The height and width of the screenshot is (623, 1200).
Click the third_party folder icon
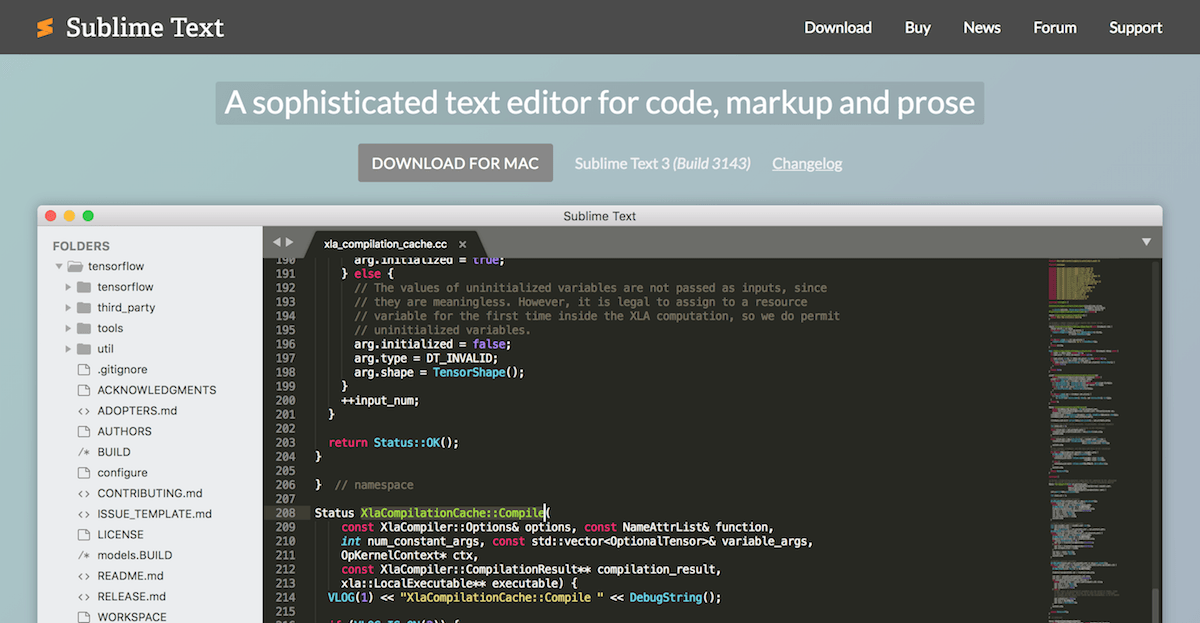pos(84,308)
